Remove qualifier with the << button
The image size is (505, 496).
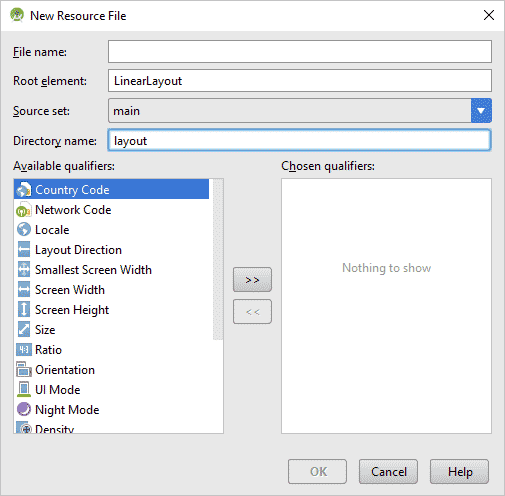(x=252, y=312)
